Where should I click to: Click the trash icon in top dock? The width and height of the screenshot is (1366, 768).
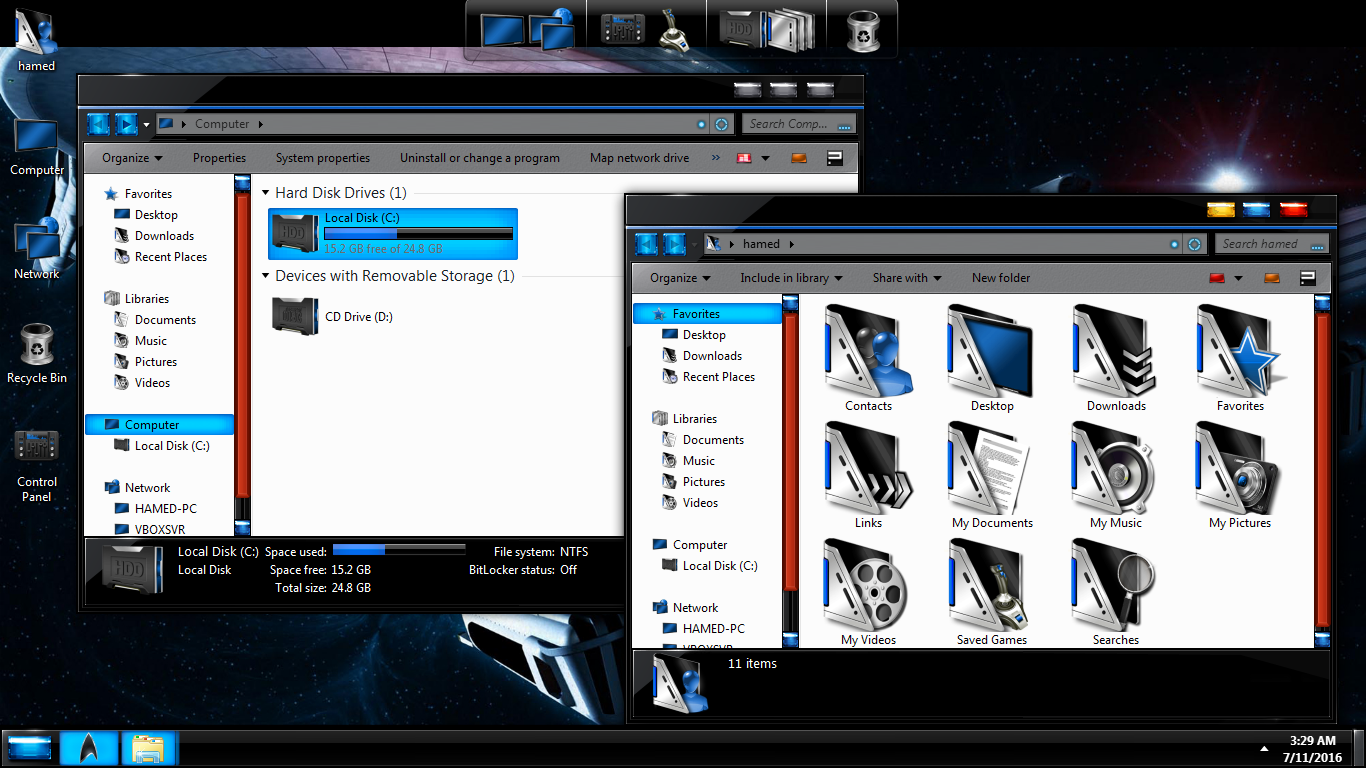(861, 30)
